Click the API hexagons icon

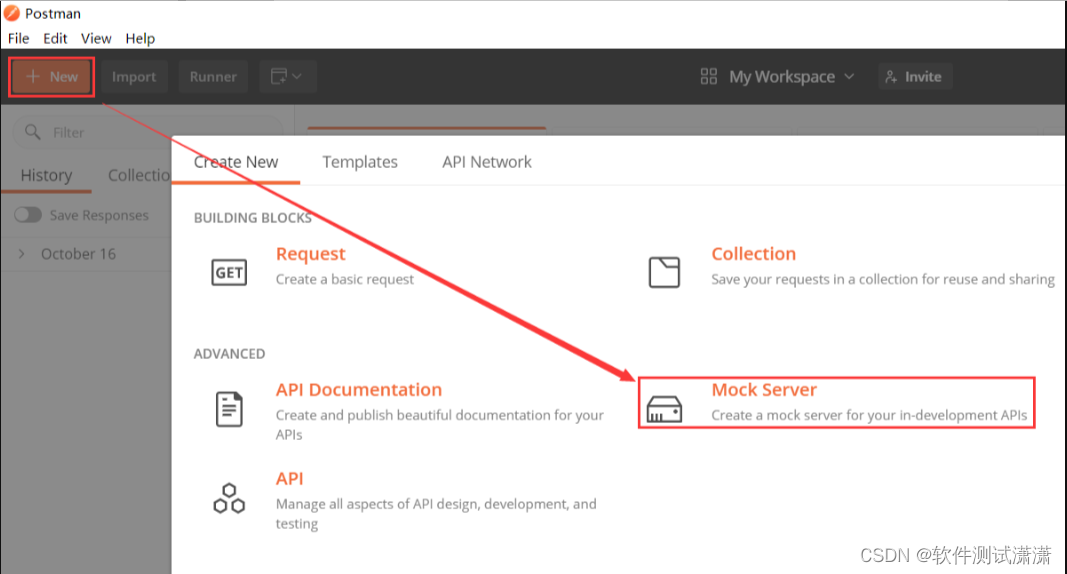(229, 499)
